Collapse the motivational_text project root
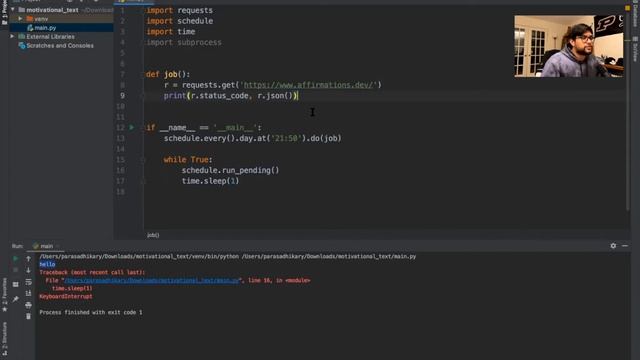 coord(13,9)
